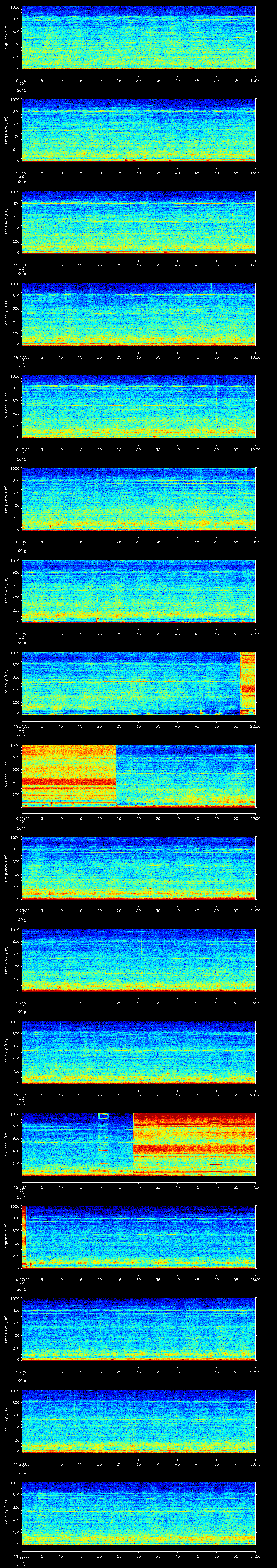The width and height of the screenshot is (277, 1568).
Task: Click the 19:30:00 start time label
Action: [21, 1556]
